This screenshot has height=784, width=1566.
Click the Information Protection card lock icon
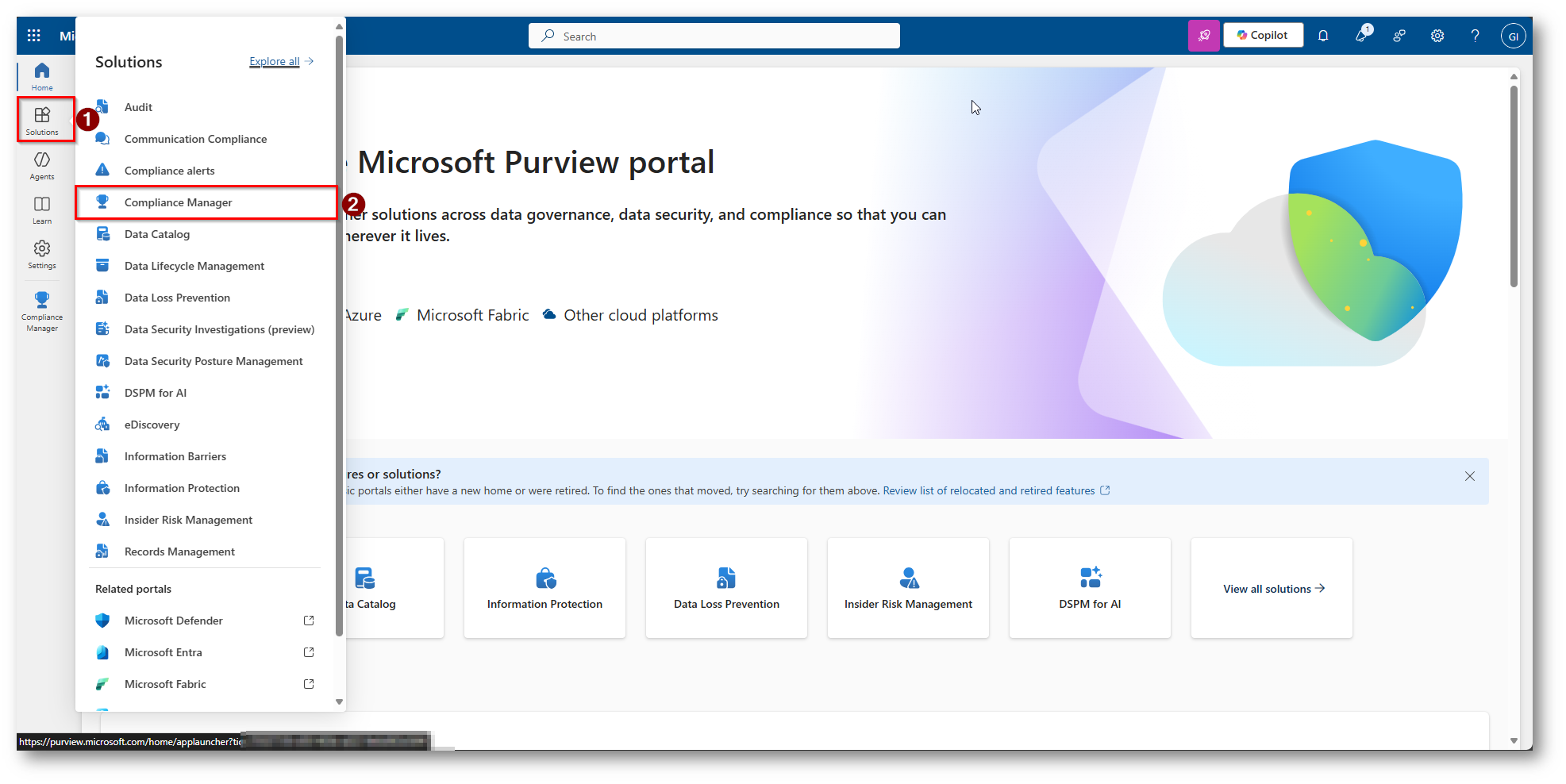pyautogui.click(x=545, y=578)
